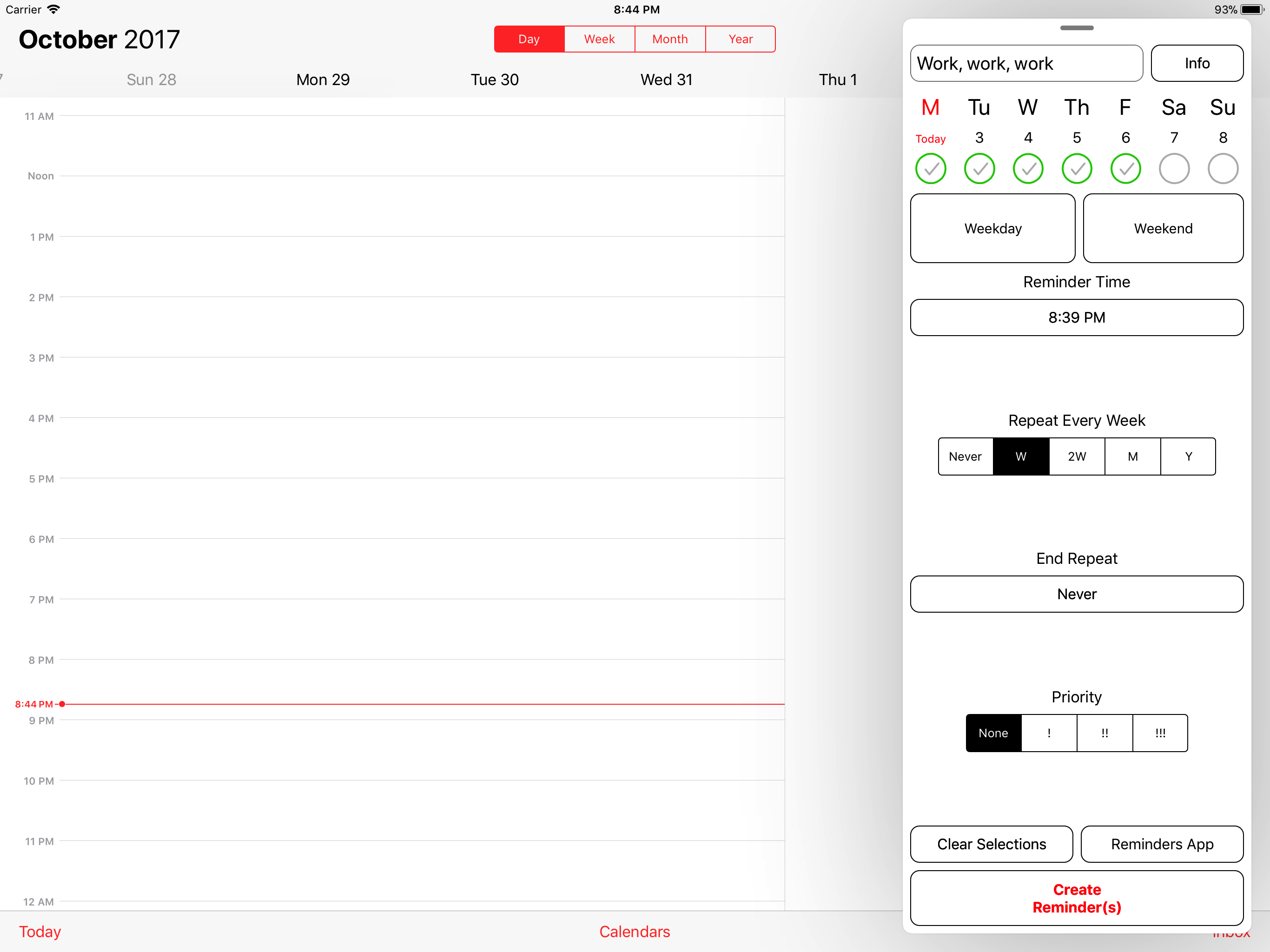Select the Weekend preset button
1270x952 pixels.
tap(1163, 228)
